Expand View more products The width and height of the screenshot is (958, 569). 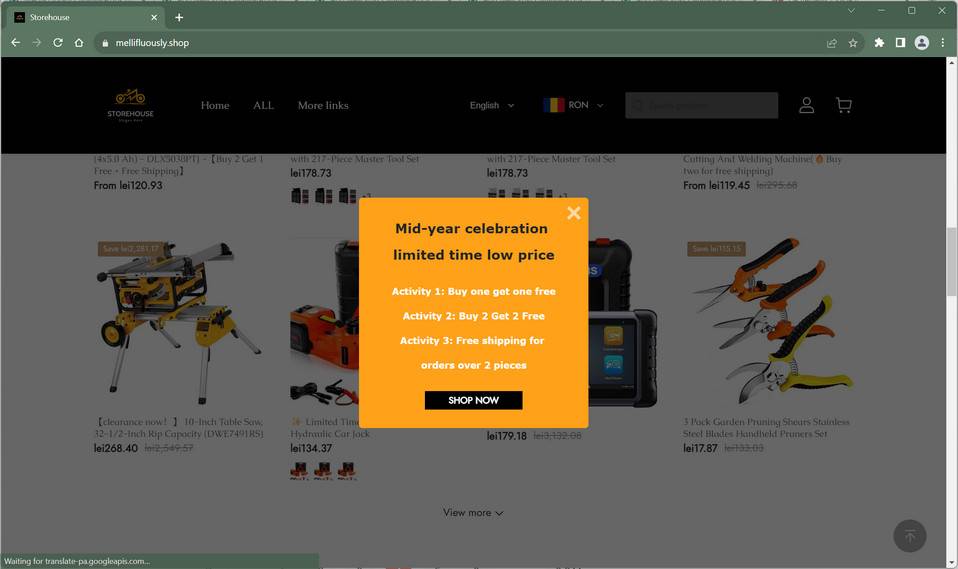tap(474, 512)
